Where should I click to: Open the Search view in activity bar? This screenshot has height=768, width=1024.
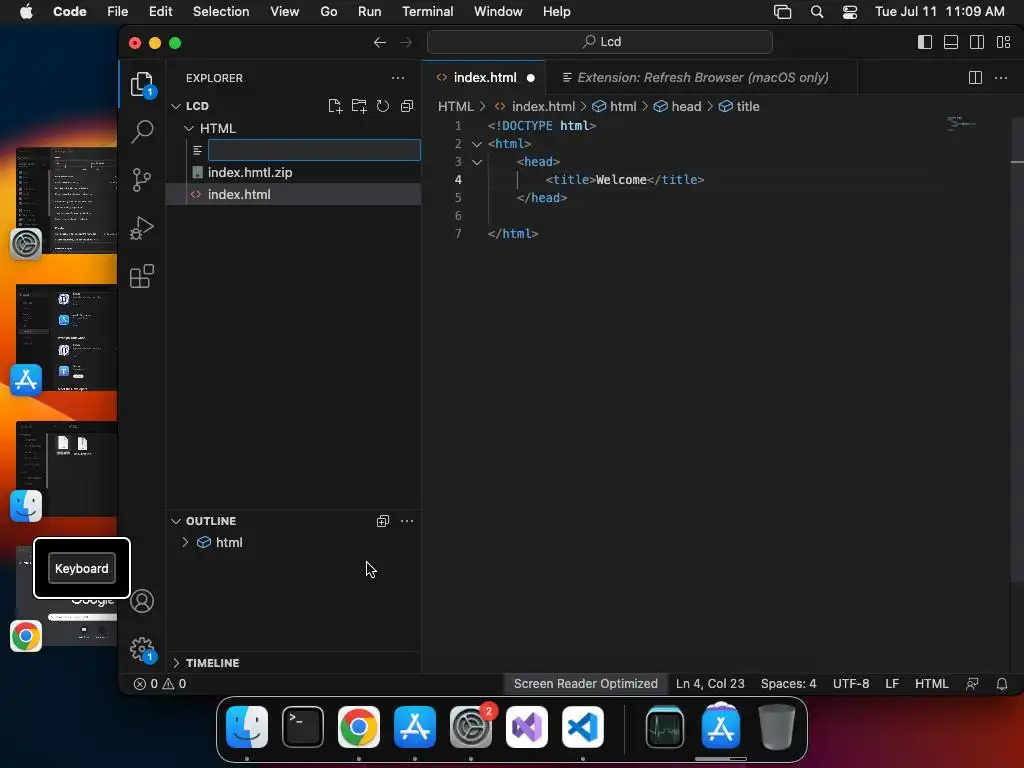(142, 131)
